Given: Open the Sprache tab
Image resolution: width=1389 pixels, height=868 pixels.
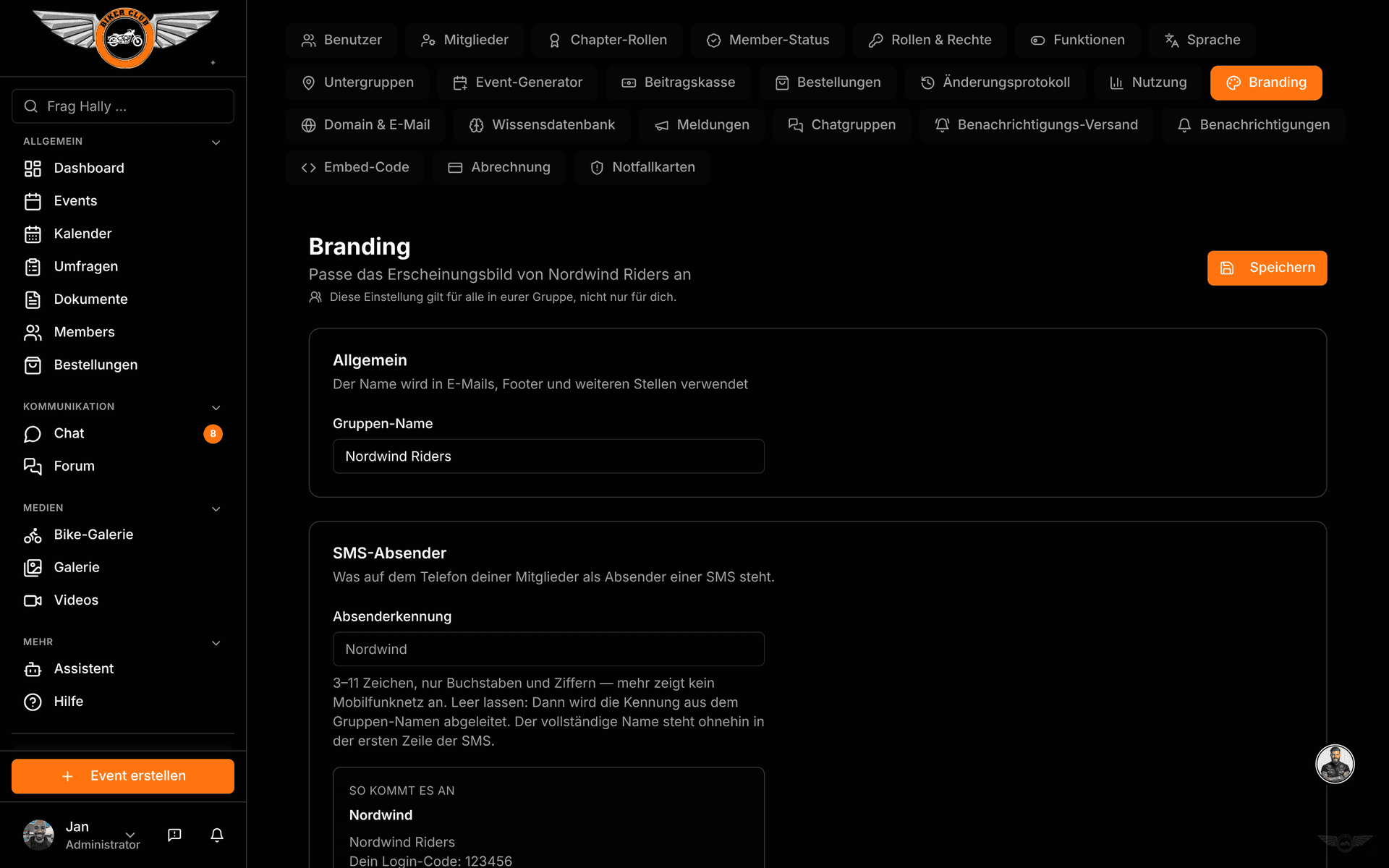Looking at the screenshot, I should click(x=1202, y=41).
